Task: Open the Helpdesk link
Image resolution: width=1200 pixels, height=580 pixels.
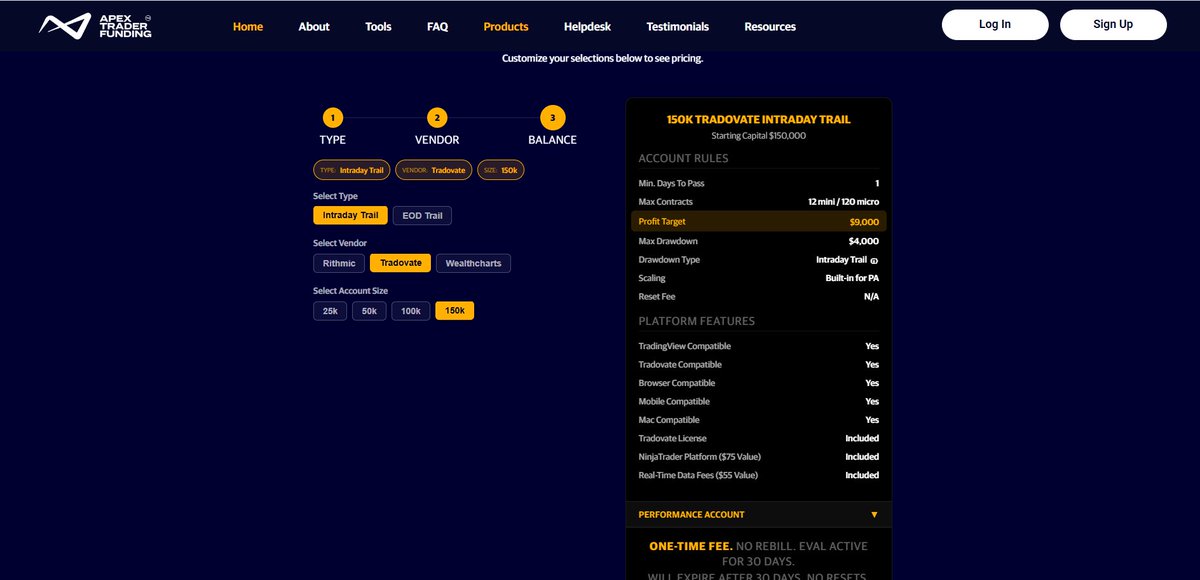Action: coord(587,26)
